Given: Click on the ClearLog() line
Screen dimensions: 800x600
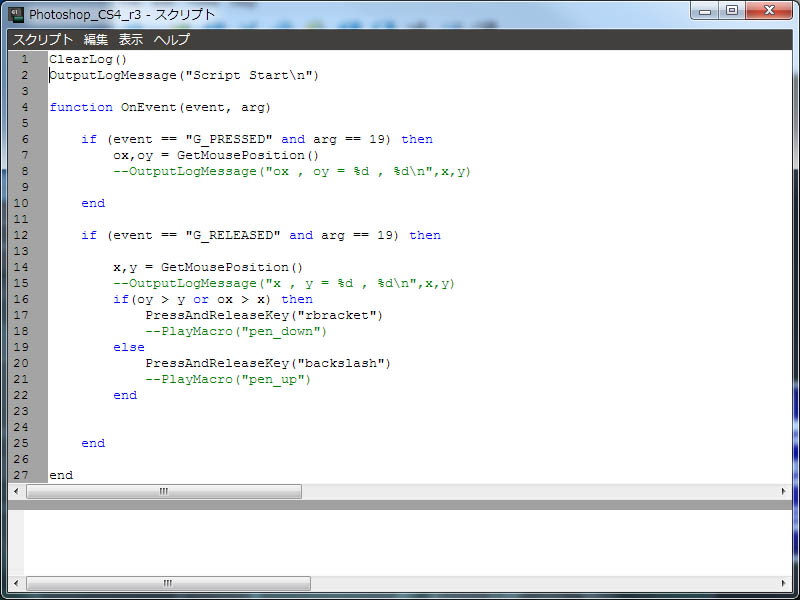Looking at the screenshot, I should (x=88, y=59).
